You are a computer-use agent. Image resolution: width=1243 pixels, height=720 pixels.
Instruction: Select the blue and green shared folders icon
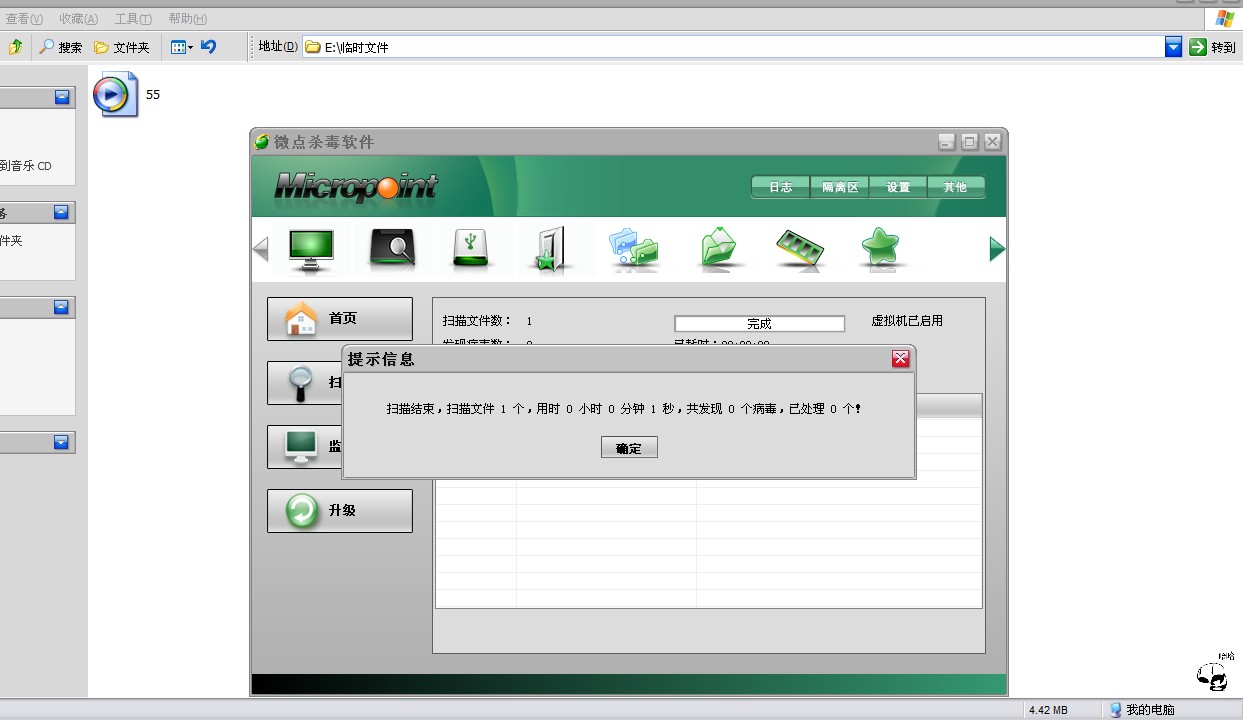(x=633, y=249)
